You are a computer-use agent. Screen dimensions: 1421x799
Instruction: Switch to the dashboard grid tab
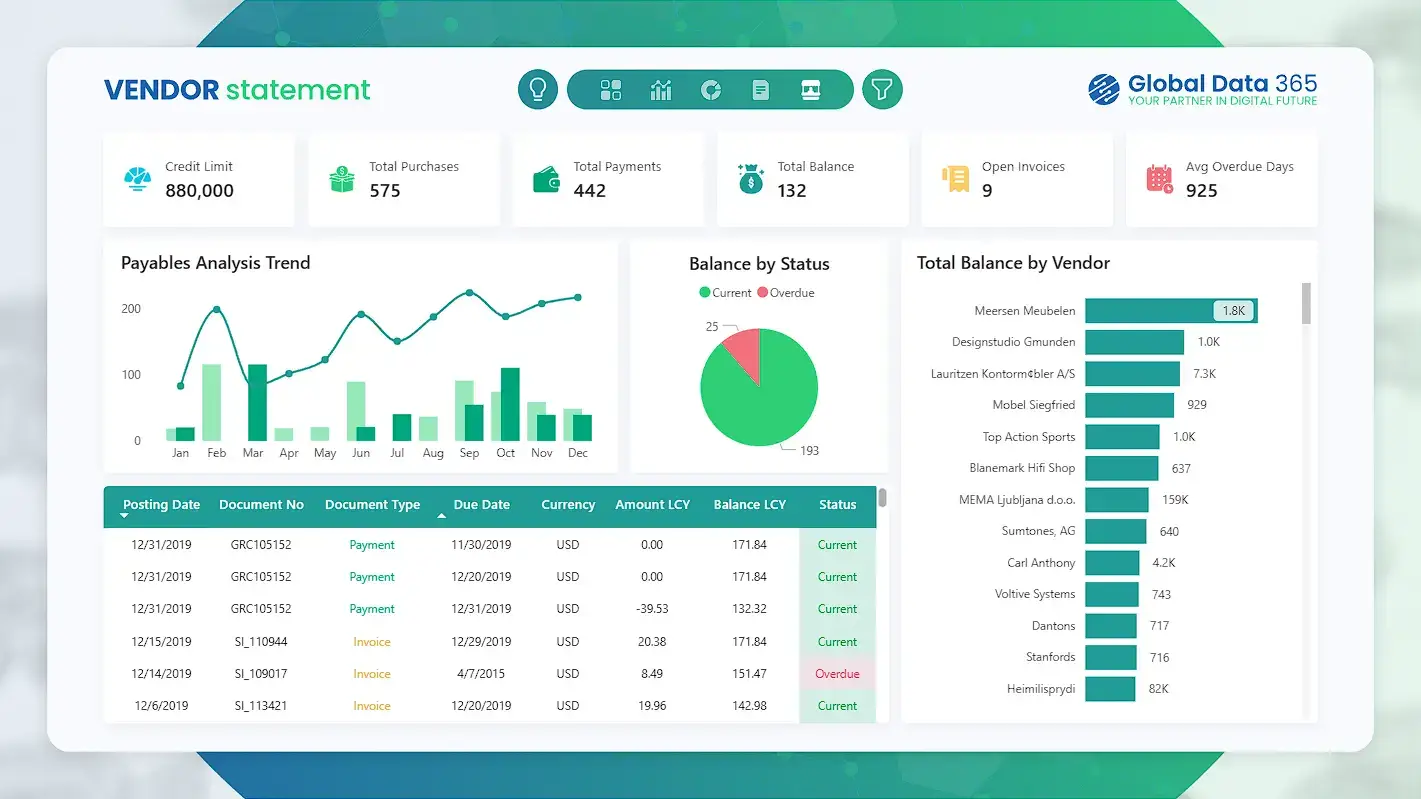point(610,89)
